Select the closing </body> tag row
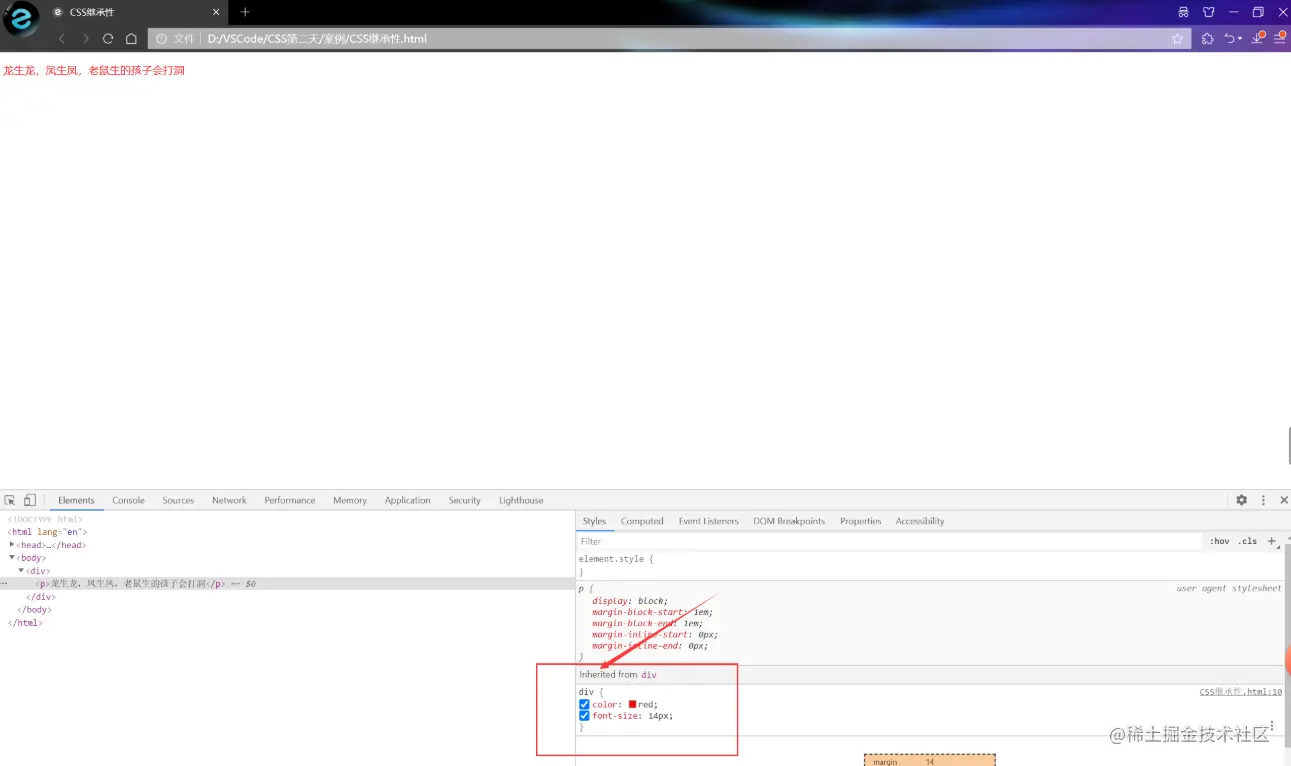 [x=34, y=610]
